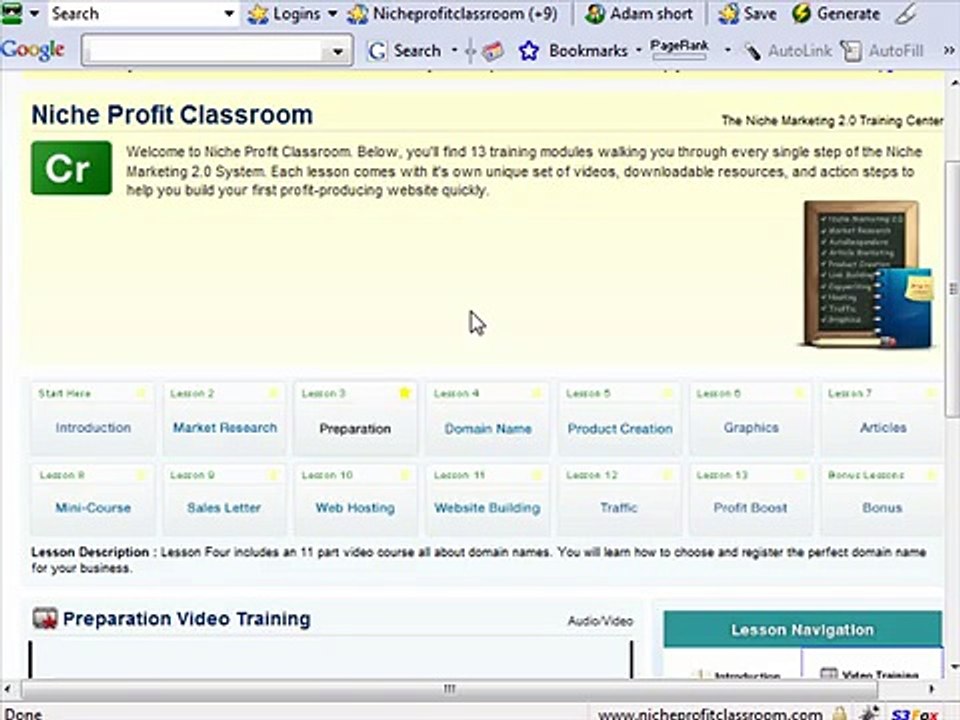The image size is (960, 720).
Task: Expand the Logins dropdown arrow
Action: click(x=332, y=13)
